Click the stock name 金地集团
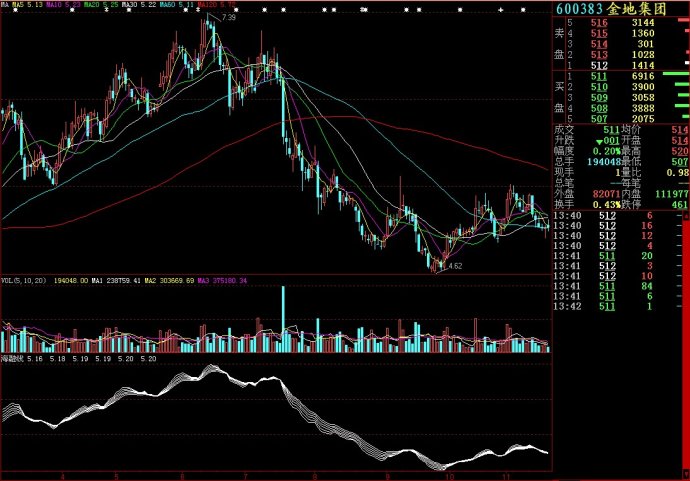 [x=637, y=9]
